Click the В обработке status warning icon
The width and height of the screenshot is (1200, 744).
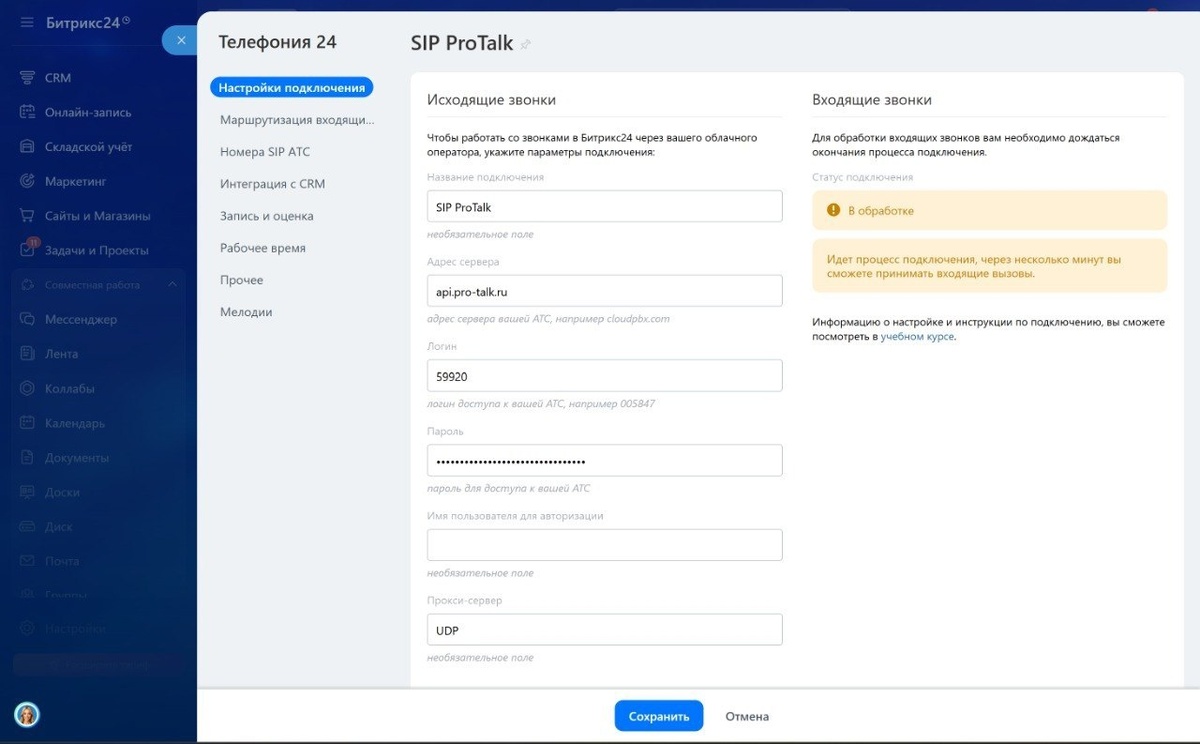pyautogui.click(x=833, y=211)
